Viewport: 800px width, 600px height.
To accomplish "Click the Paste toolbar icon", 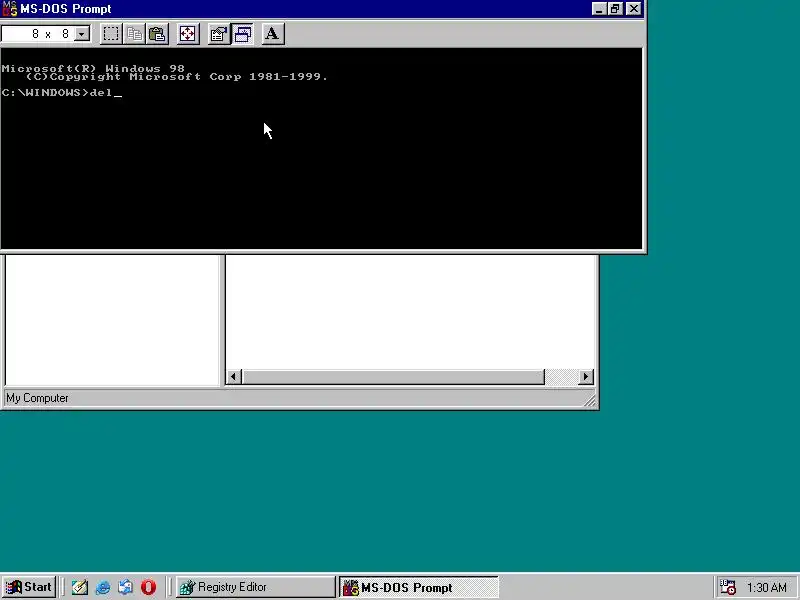I will pyautogui.click(x=157, y=34).
